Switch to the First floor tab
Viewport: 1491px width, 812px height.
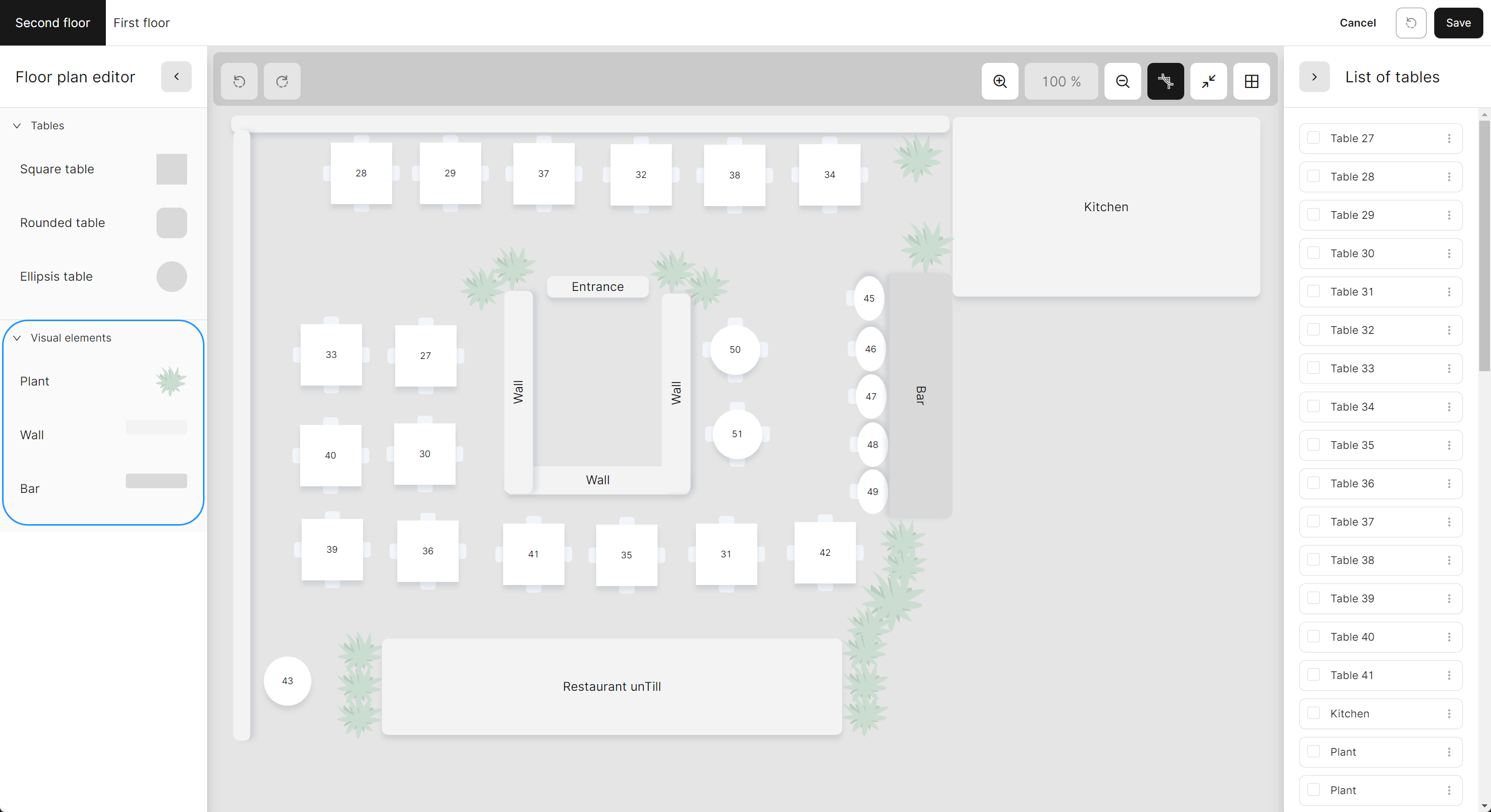coord(141,23)
